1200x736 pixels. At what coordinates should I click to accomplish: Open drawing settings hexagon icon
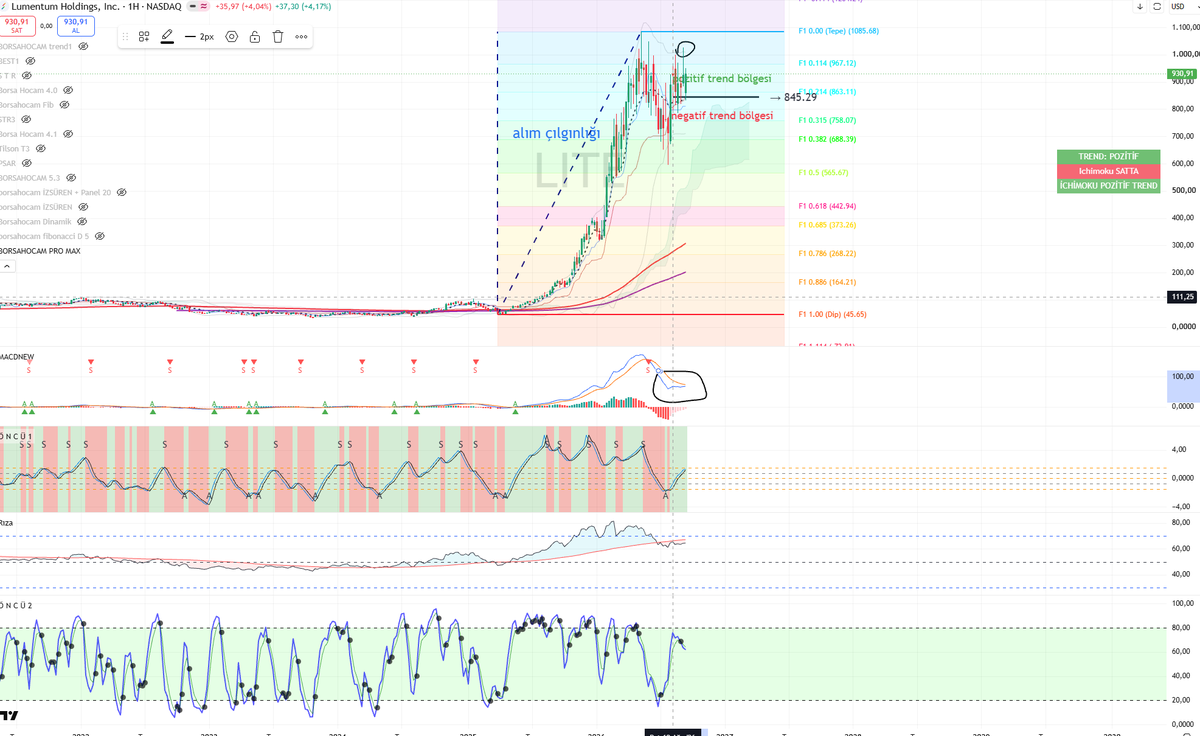click(232, 37)
